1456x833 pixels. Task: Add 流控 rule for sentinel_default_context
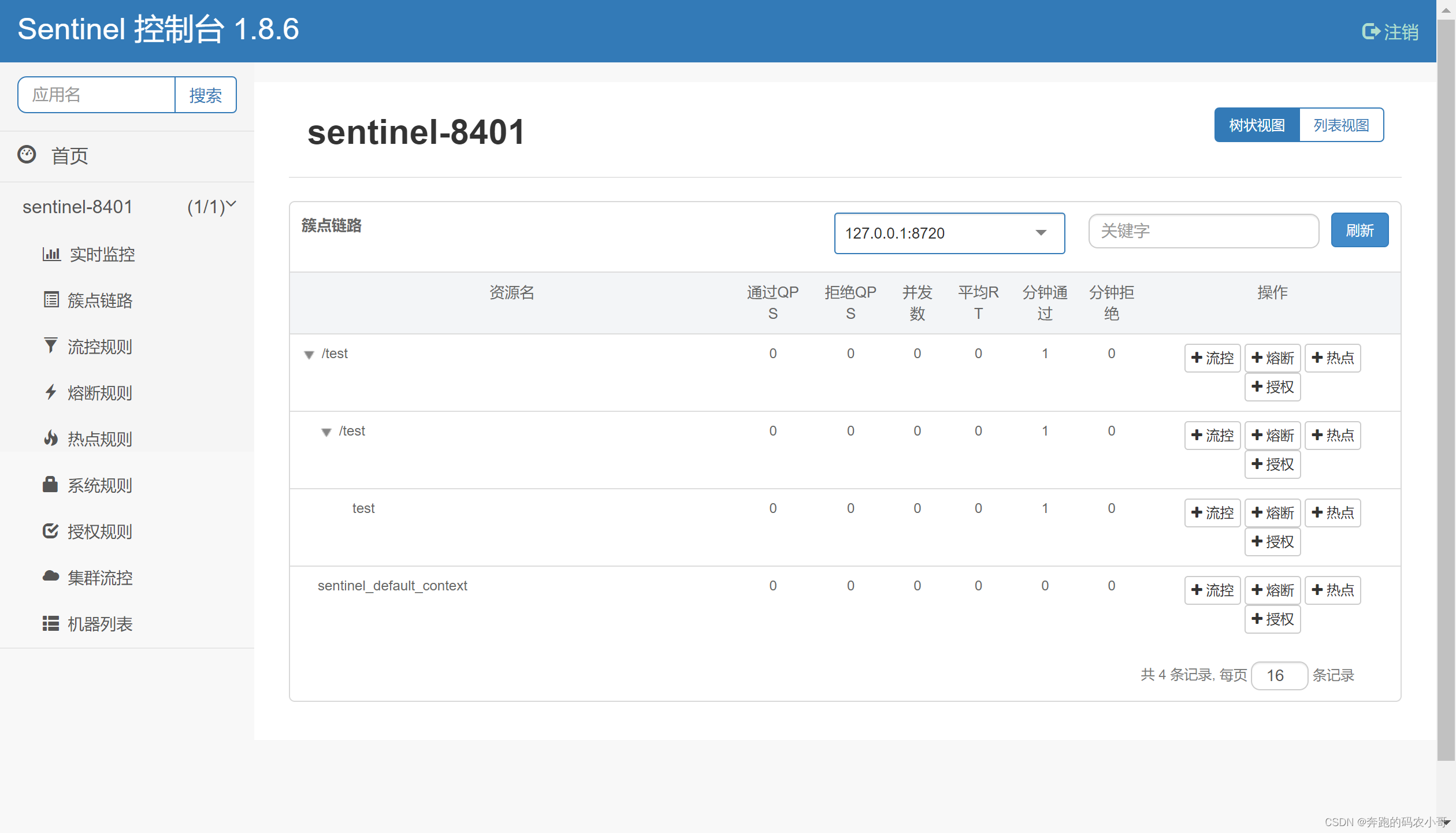coord(1212,590)
